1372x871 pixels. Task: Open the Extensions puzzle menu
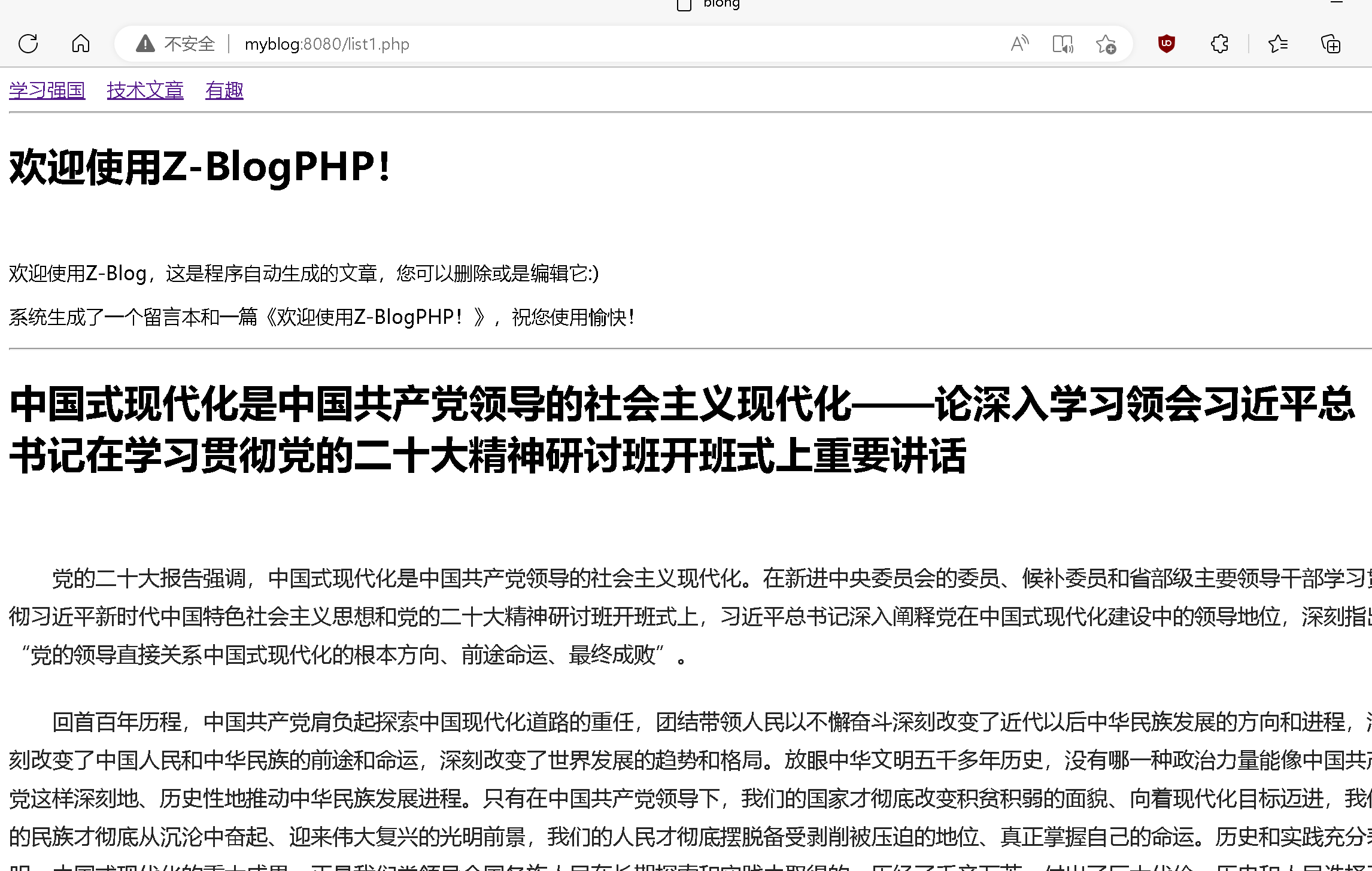tap(1219, 44)
